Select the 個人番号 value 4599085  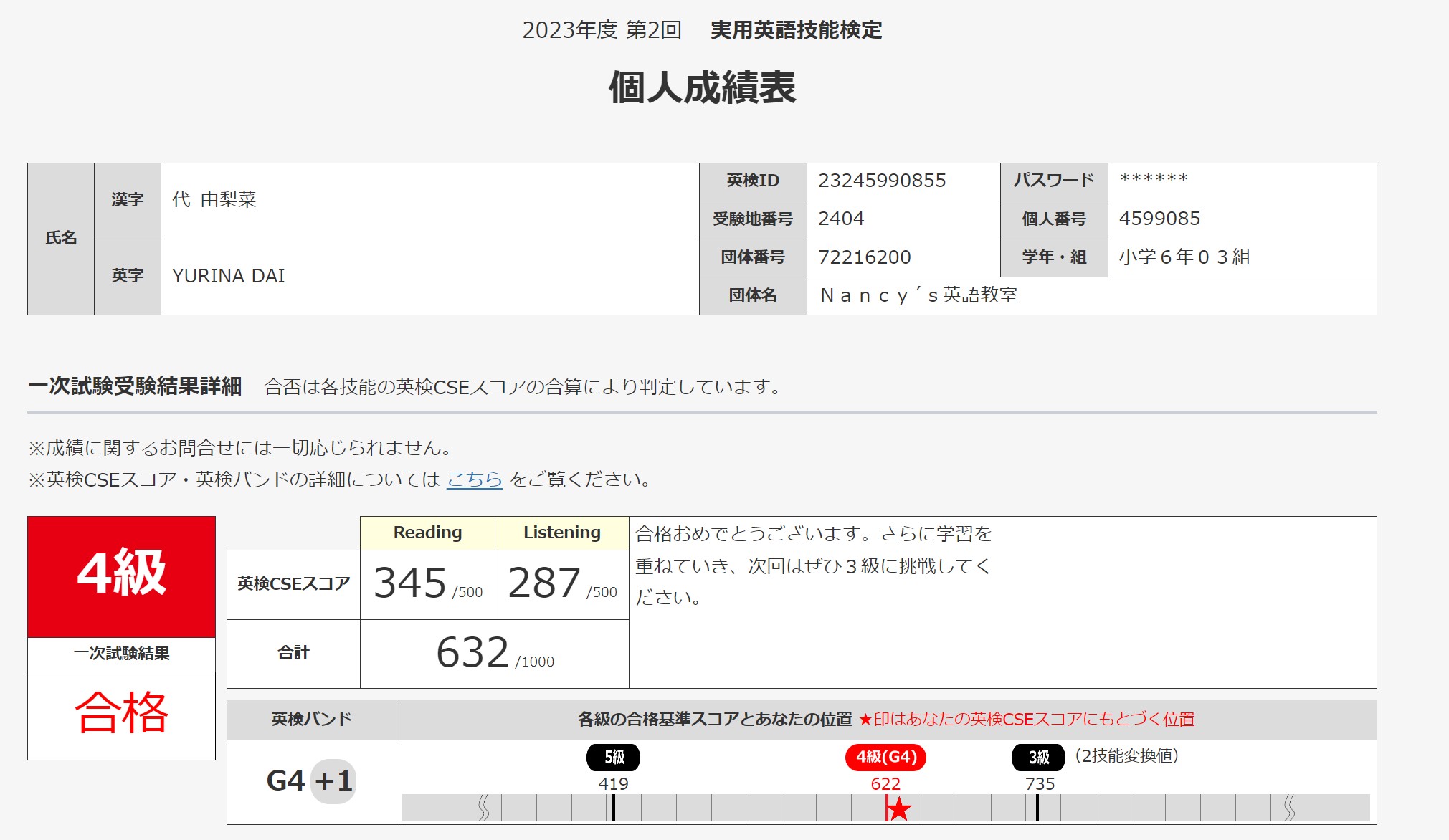1159,219
